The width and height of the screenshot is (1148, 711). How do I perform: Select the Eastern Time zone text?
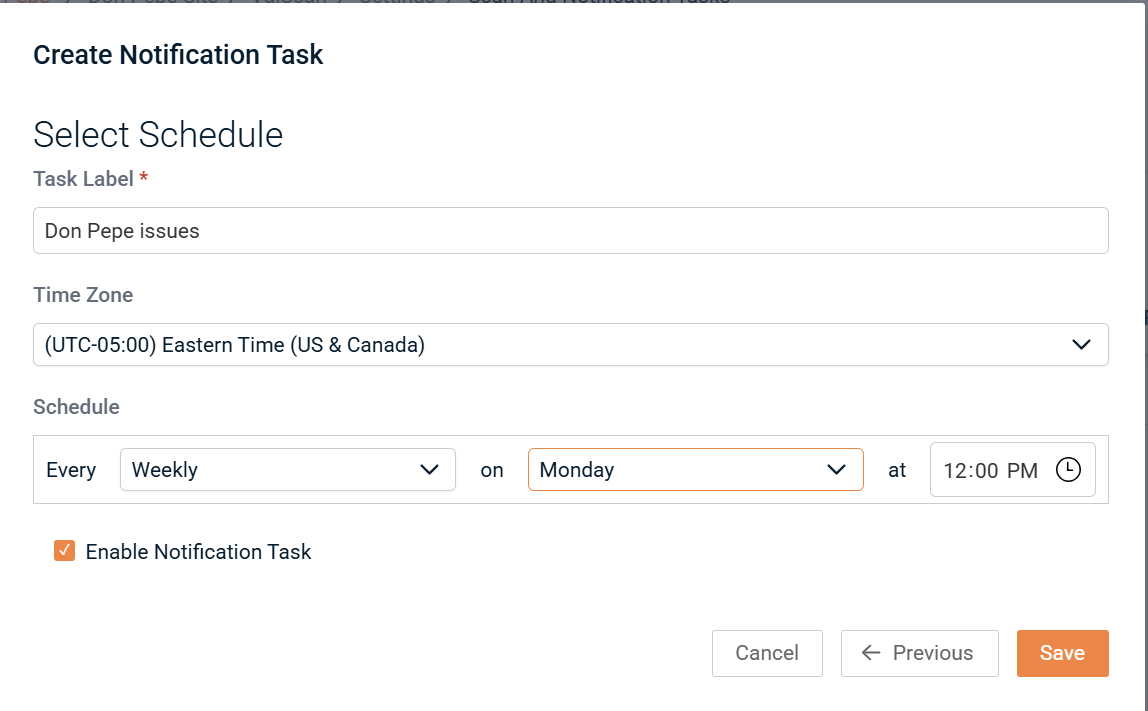tap(235, 345)
